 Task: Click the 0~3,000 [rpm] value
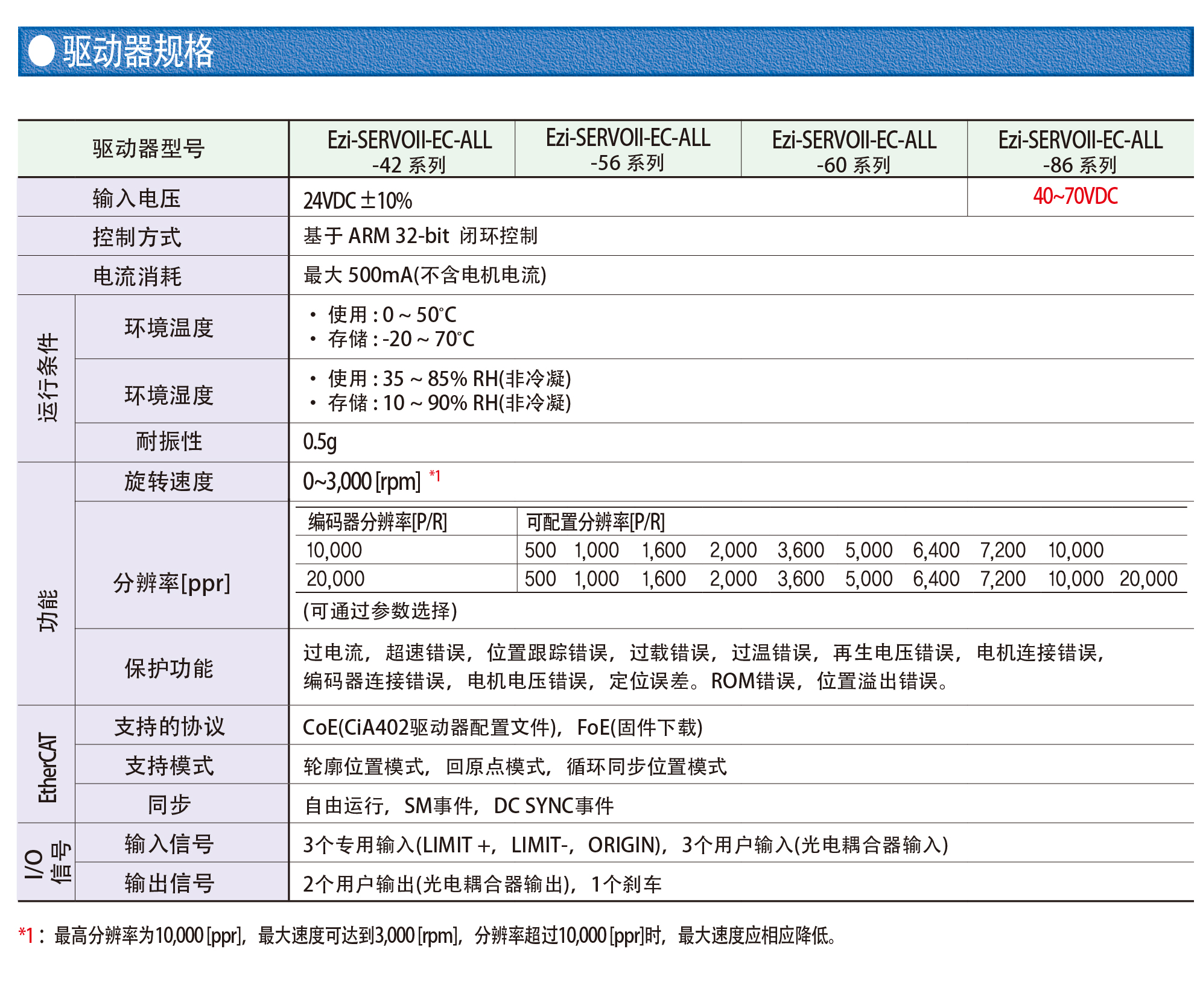(362, 481)
